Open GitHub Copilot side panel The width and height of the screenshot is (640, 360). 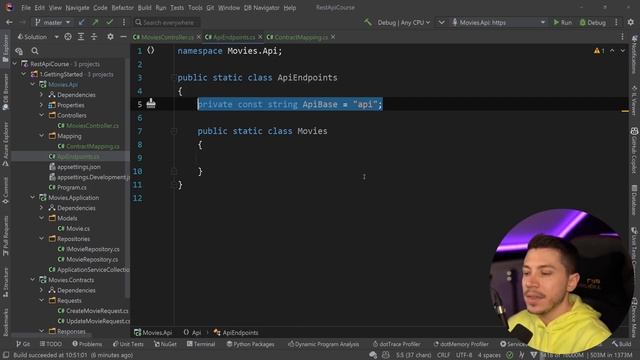pyautogui.click(x=634, y=149)
